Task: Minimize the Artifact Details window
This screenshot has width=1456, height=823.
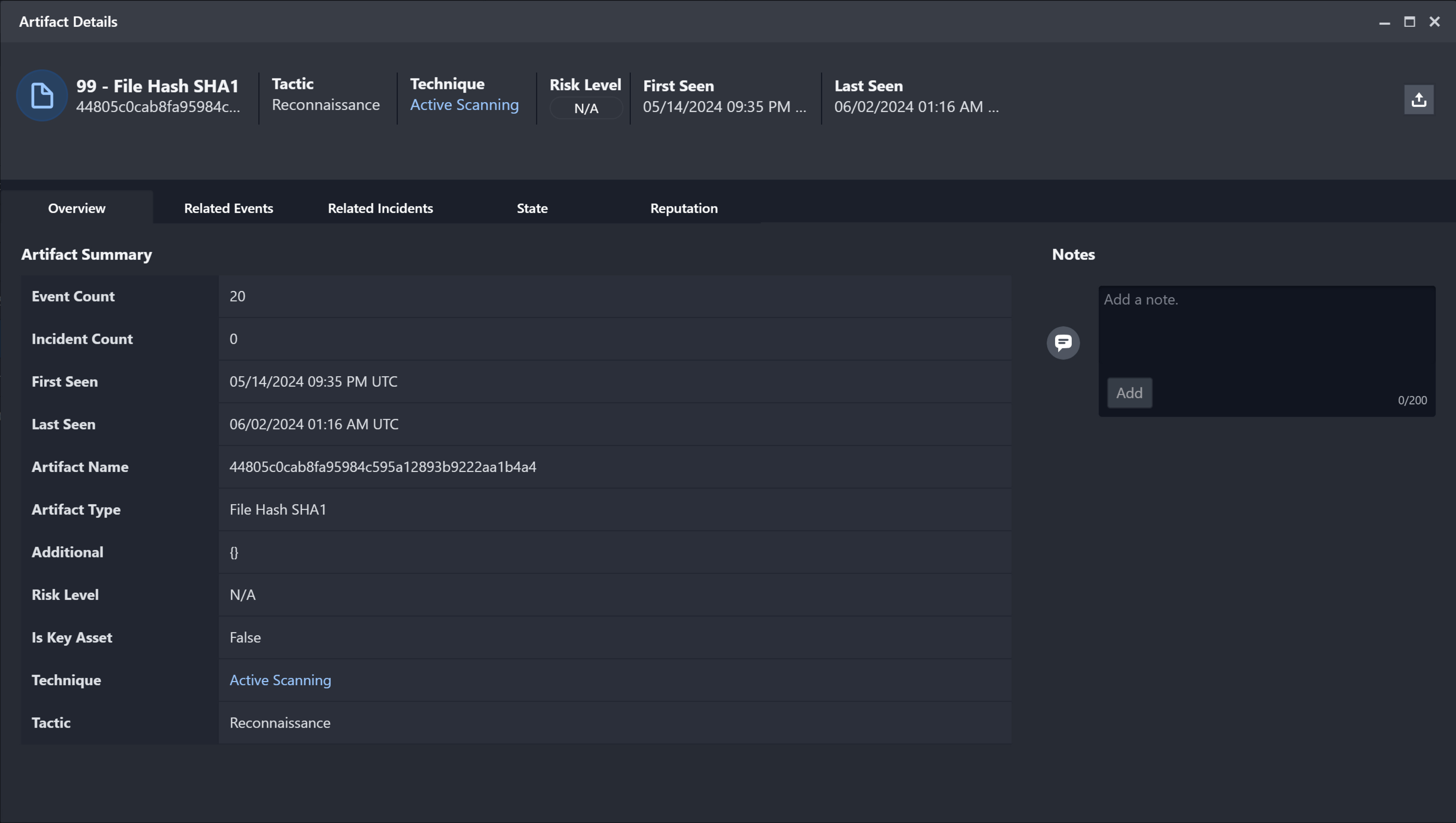Action: pos(1384,22)
